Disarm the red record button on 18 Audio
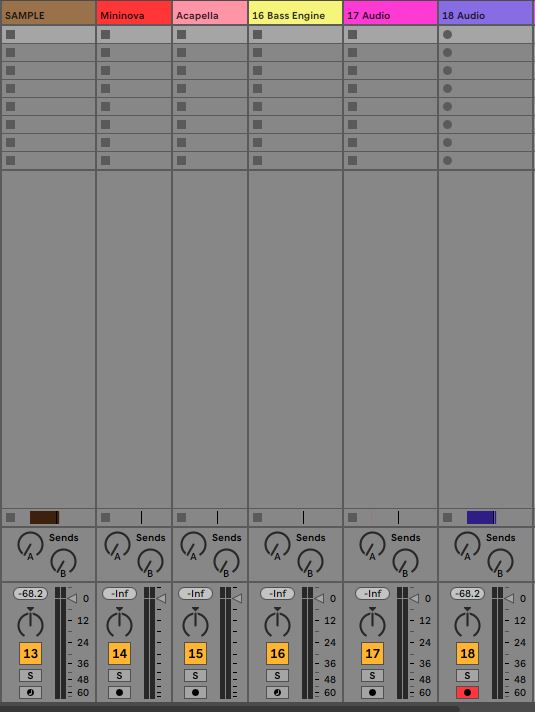The width and height of the screenshot is (535, 712). point(467,692)
